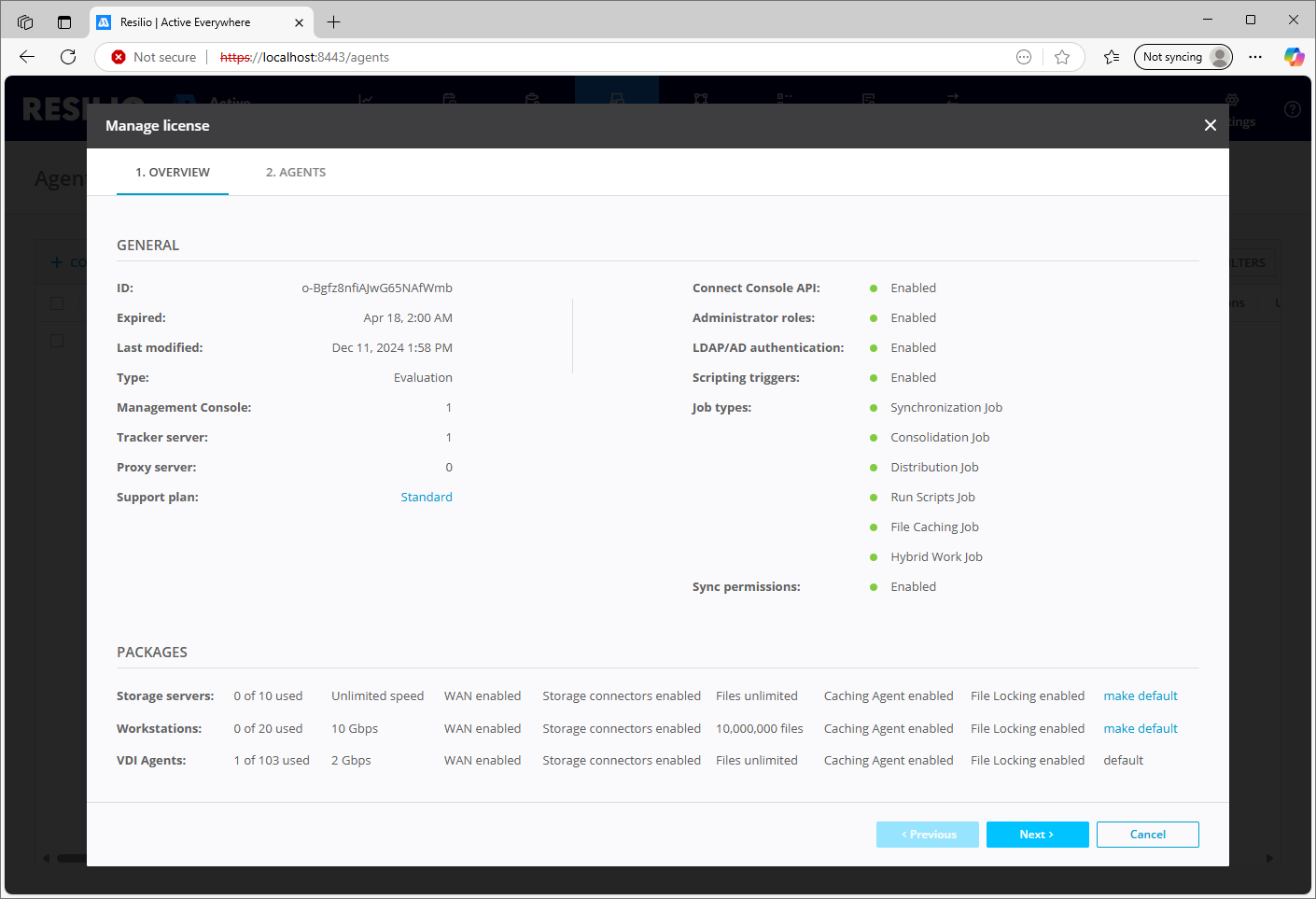The width and height of the screenshot is (1316, 899).
Task: Open the Standard support plan link
Action: [x=426, y=498]
